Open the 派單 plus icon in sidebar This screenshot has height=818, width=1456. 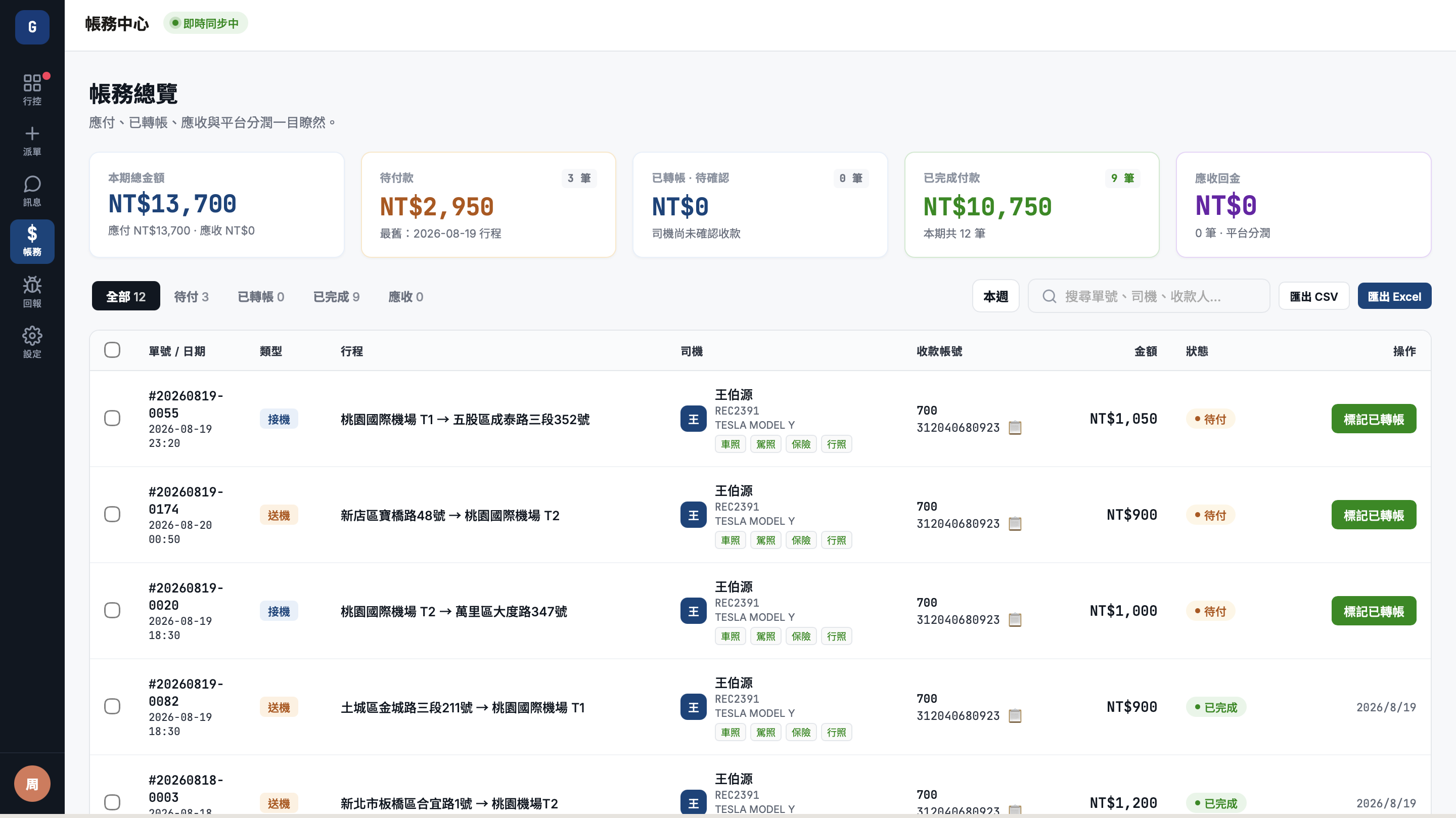pyautogui.click(x=32, y=140)
